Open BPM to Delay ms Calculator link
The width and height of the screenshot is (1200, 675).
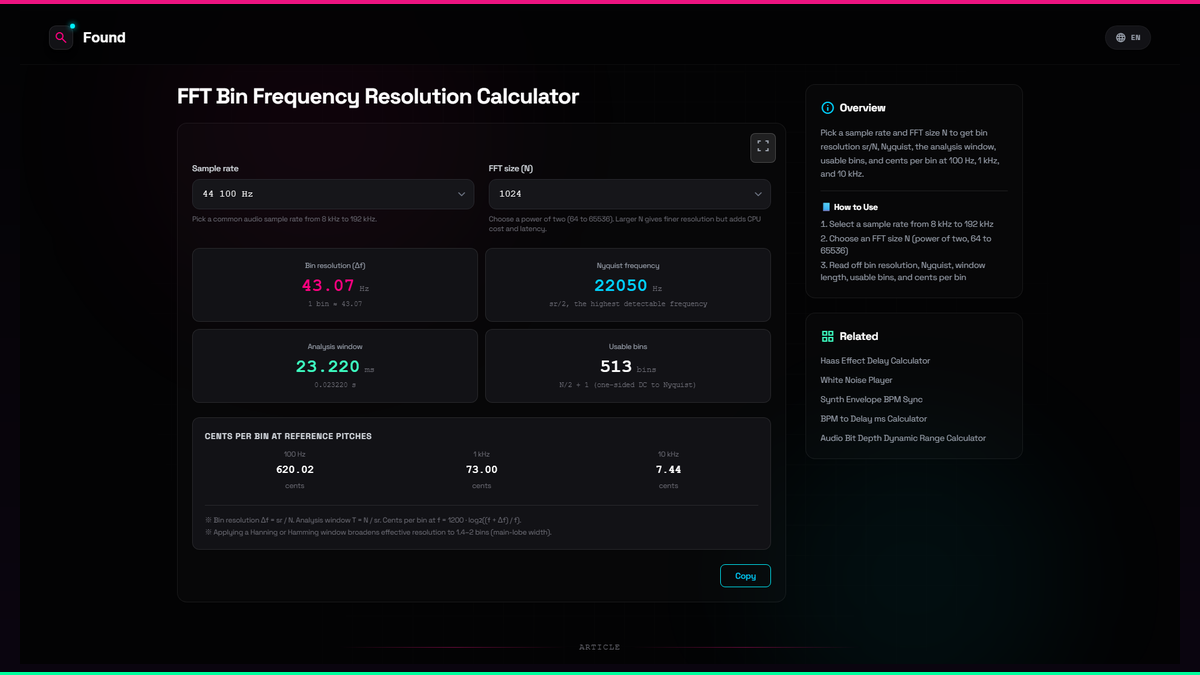tap(873, 419)
